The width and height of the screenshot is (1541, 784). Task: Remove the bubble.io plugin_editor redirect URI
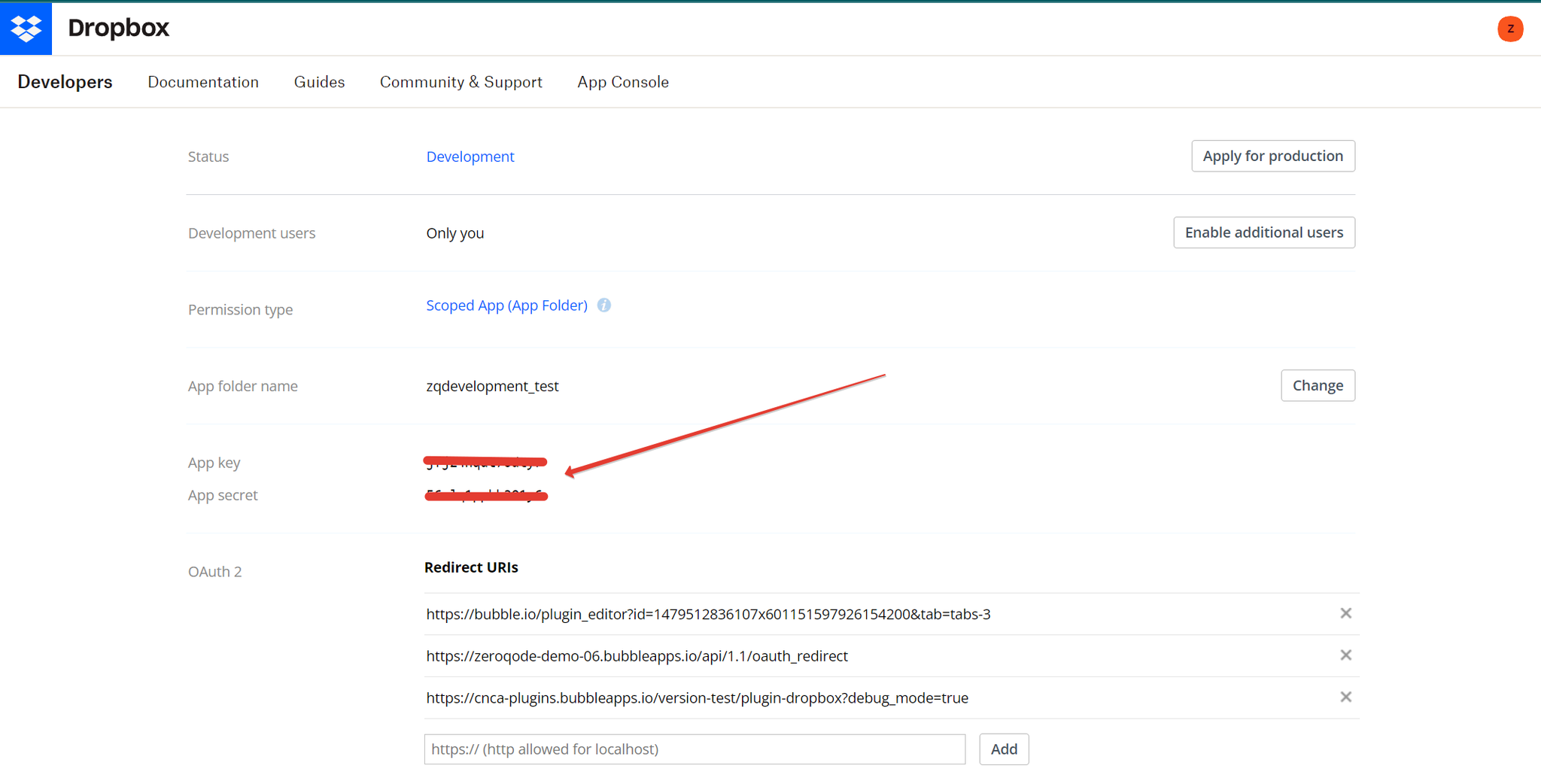point(1345,613)
